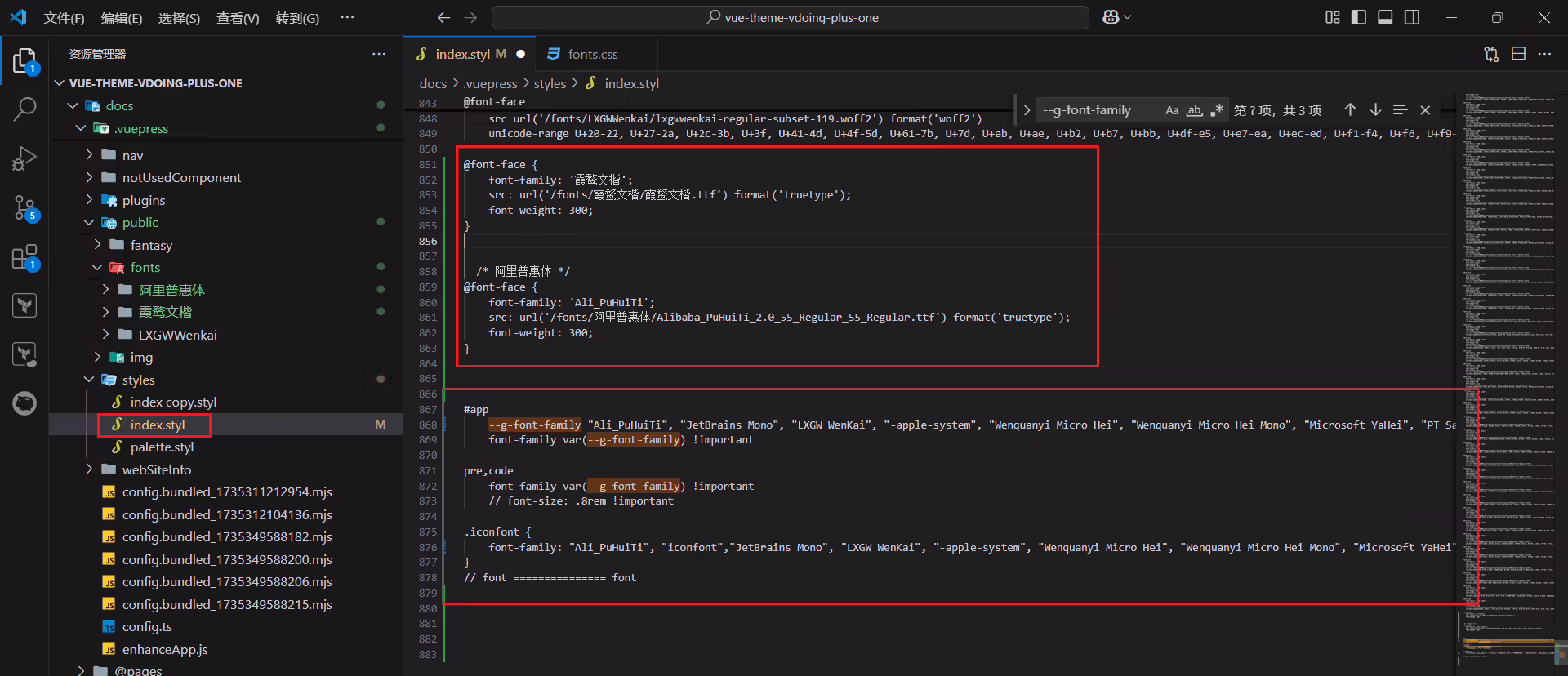Jump to previous match in find widget
Screen dimensions: 1568x676
click(x=1350, y=109)
